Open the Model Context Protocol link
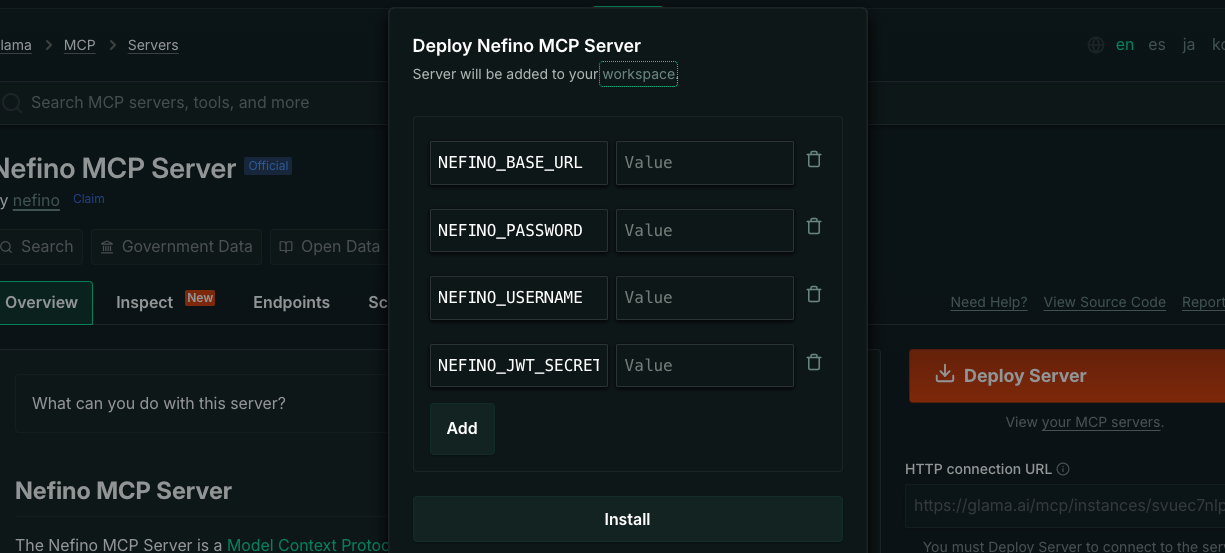The image size is (1225, 553). [308, 545]
